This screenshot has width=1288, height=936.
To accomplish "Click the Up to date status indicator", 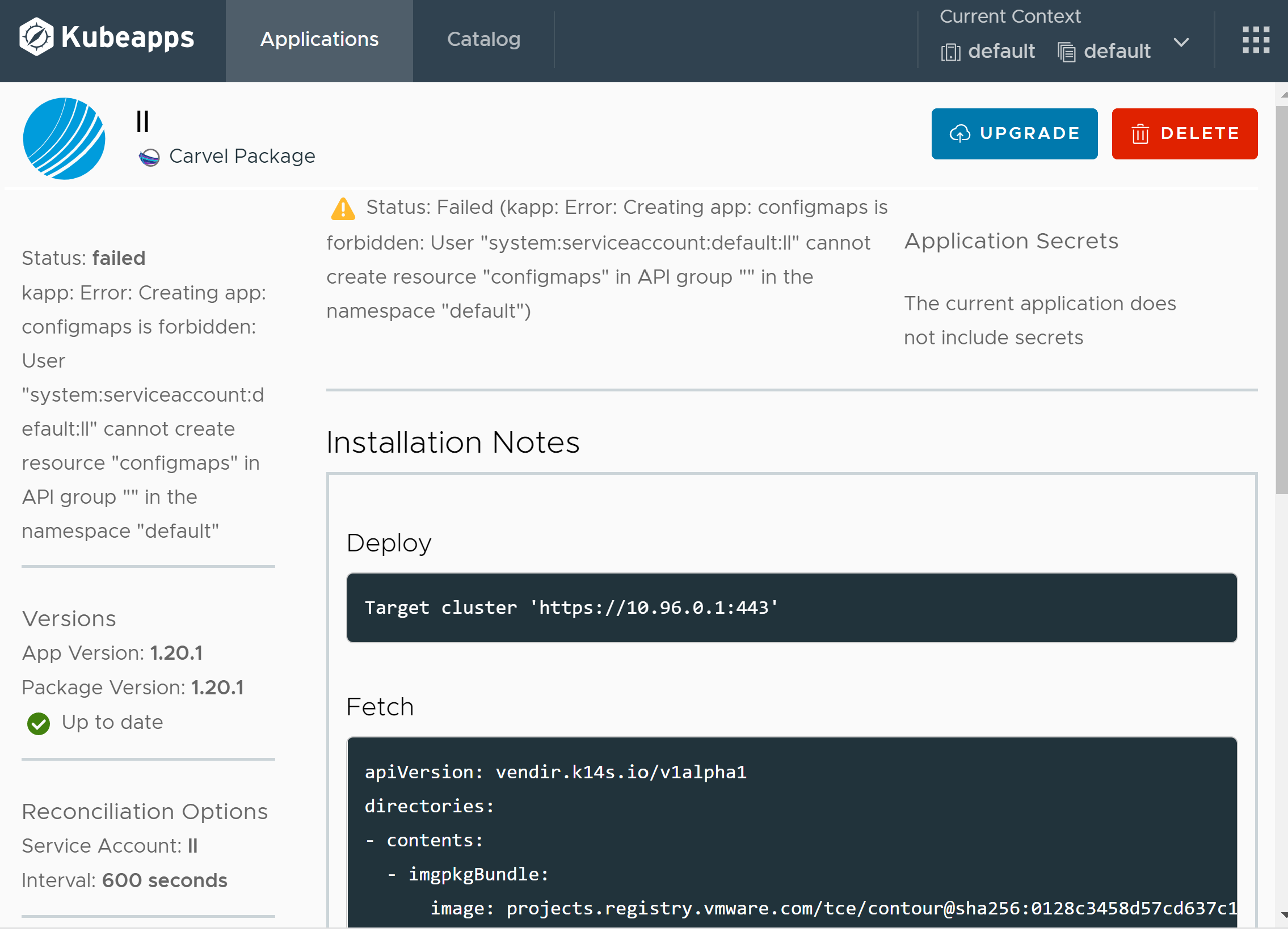I will 95,723.
